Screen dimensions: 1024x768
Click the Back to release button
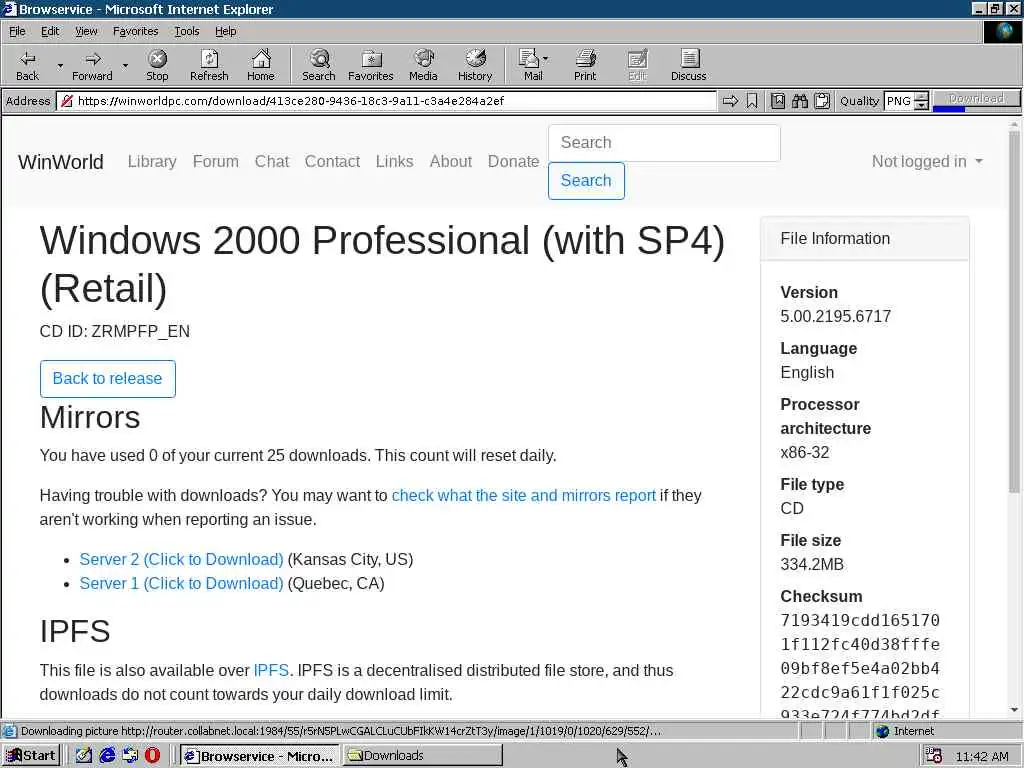point(108,379)
